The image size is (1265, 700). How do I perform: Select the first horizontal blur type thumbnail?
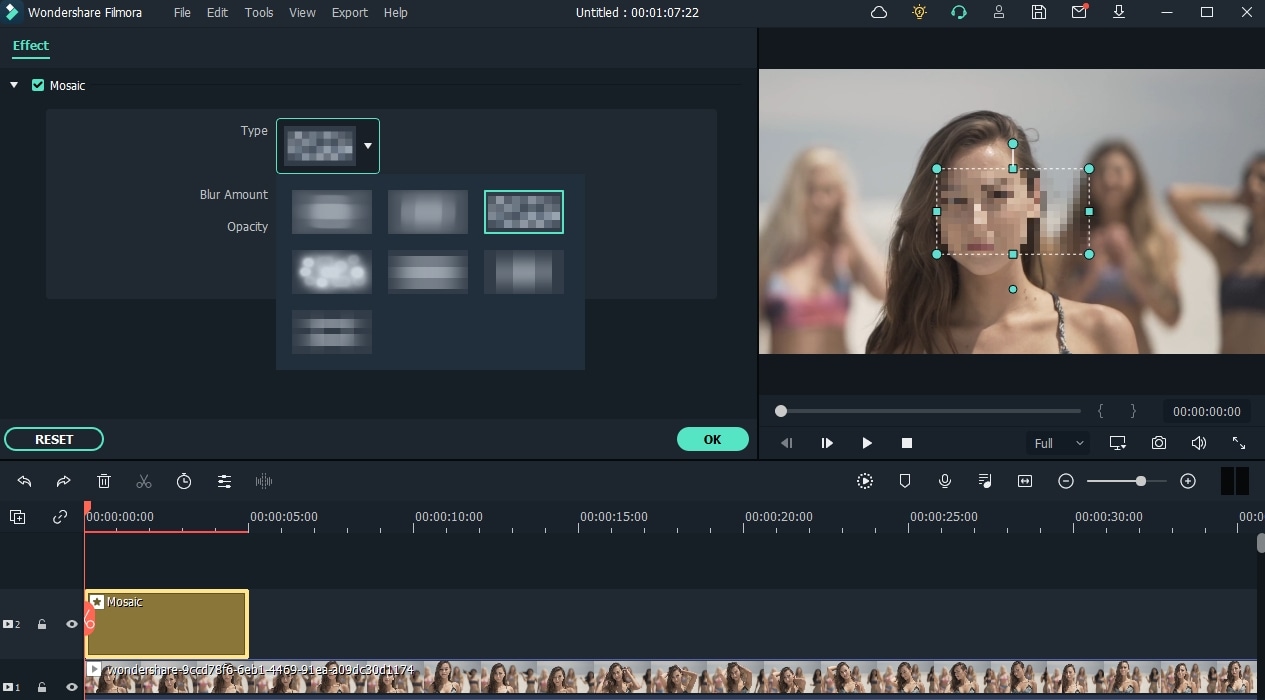click(x=332, y=212)
